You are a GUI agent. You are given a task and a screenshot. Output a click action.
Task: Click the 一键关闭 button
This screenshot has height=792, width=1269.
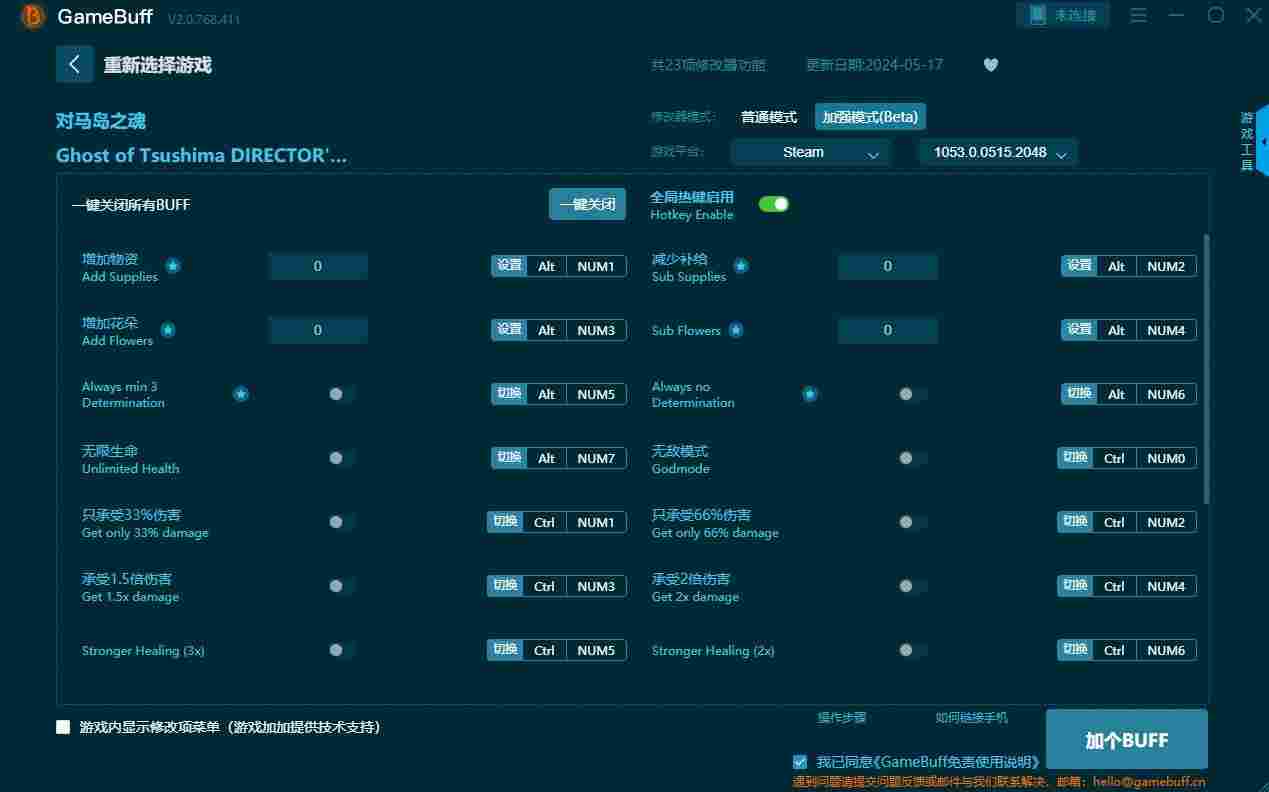588,204
